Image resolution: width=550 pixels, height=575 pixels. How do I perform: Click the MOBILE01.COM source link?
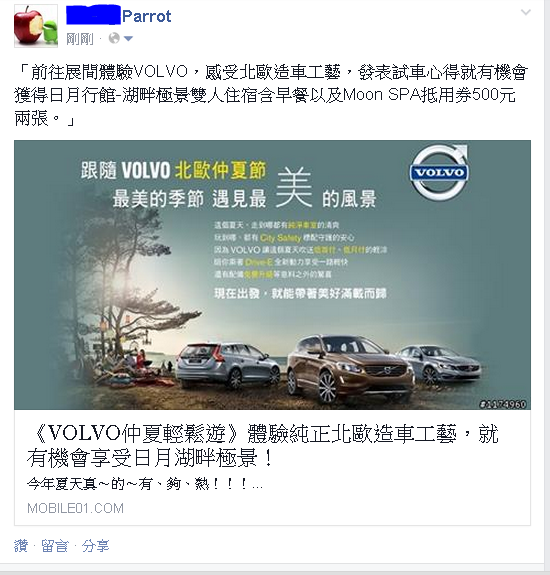76,508
